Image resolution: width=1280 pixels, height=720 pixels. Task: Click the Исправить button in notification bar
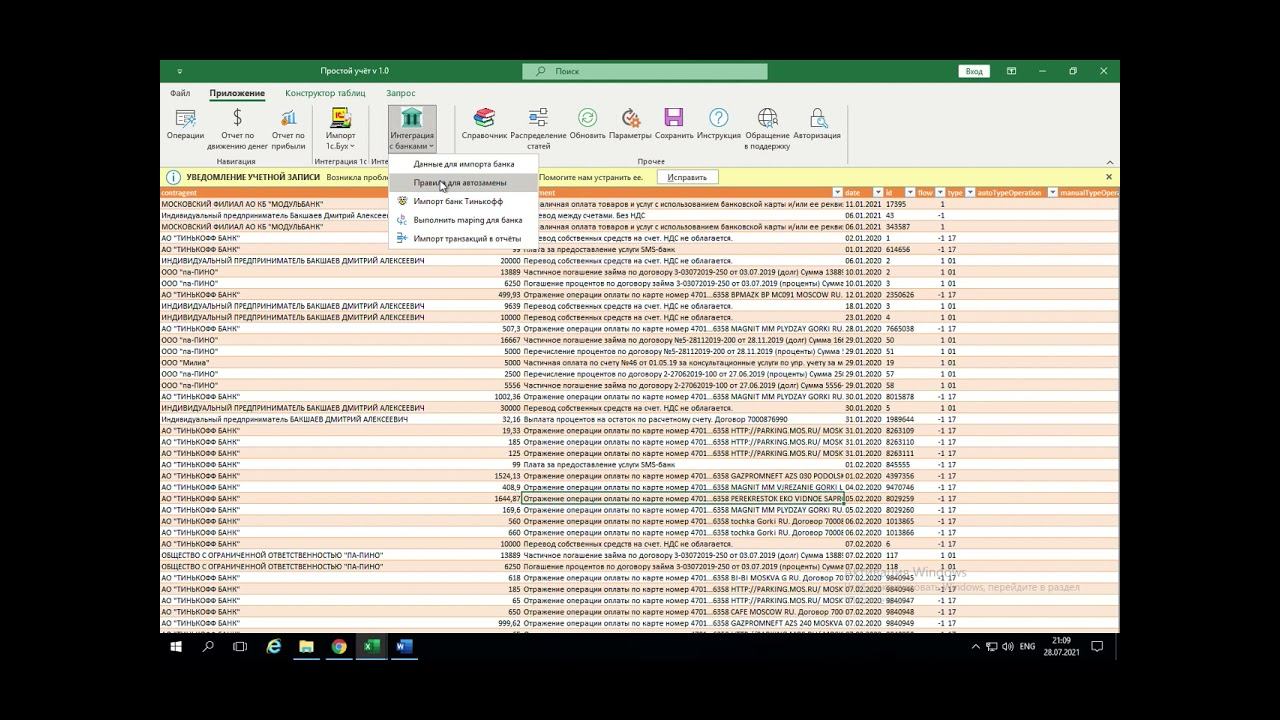point(687,177)
